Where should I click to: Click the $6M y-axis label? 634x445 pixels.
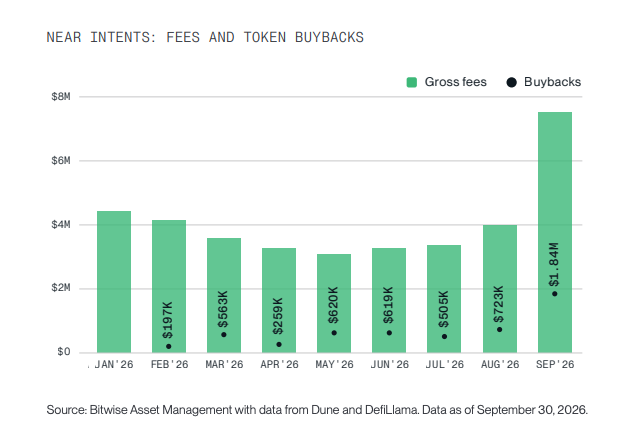click(61, 161)
